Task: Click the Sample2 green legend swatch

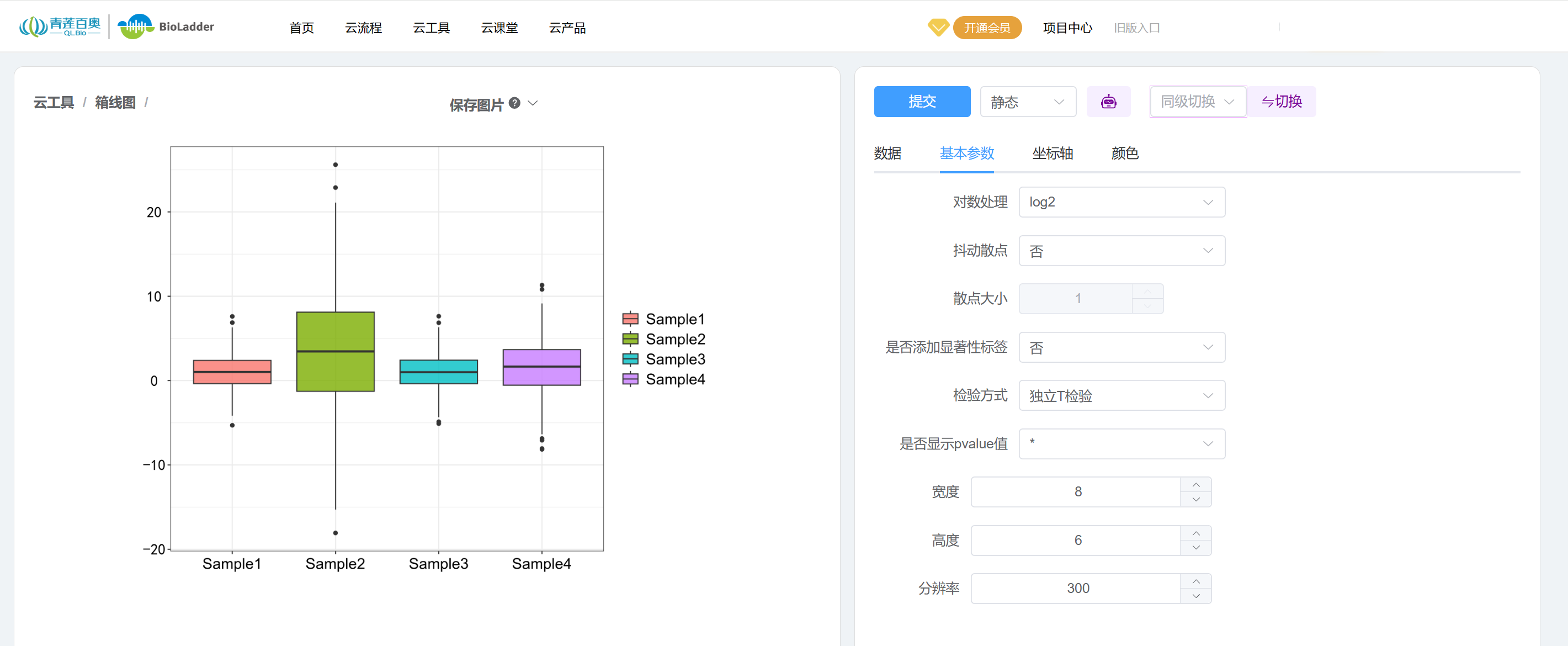Action: coord(630,339)
